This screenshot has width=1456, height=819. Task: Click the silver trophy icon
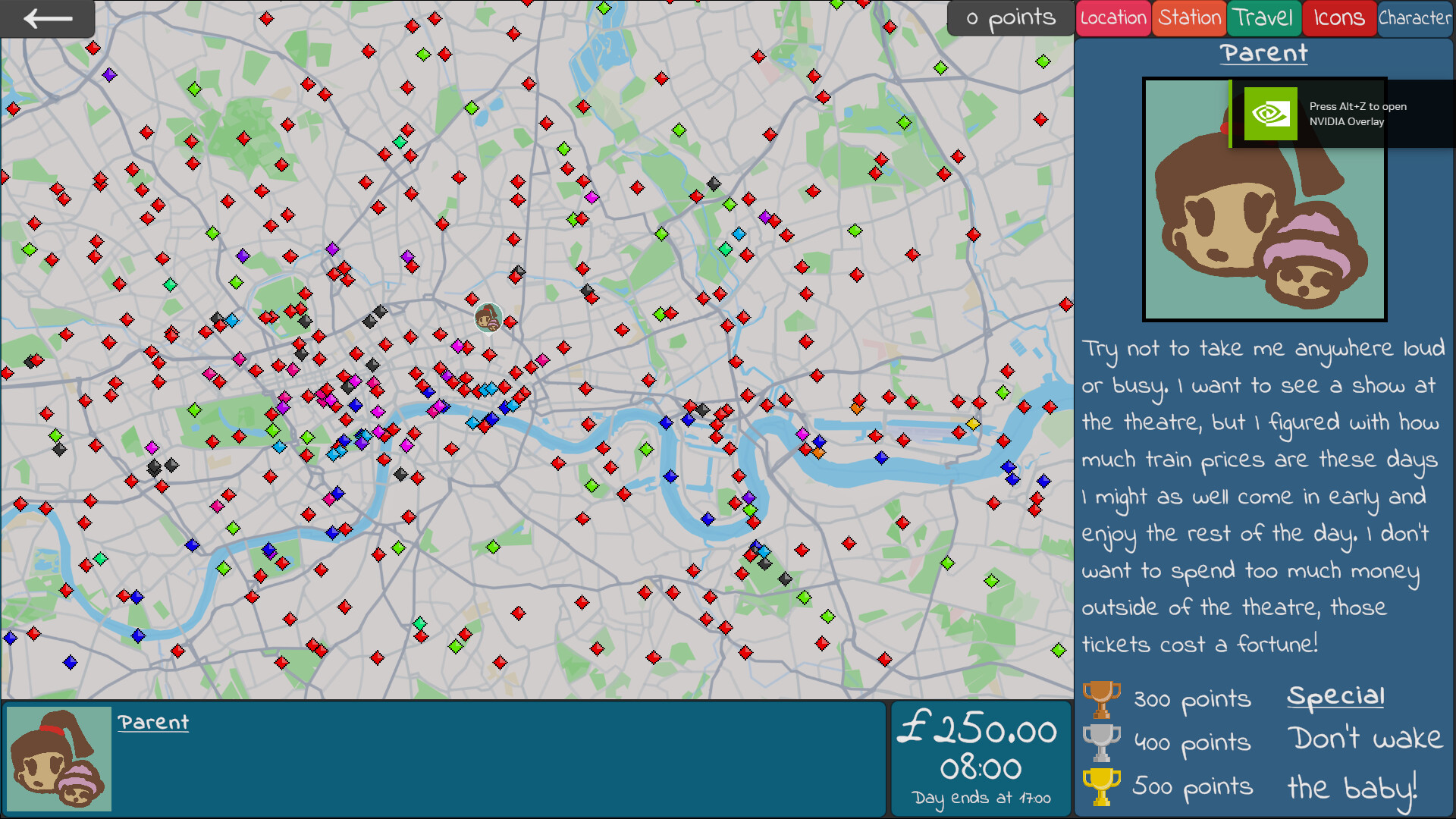pyautogui.click(x=1101, y=743)
